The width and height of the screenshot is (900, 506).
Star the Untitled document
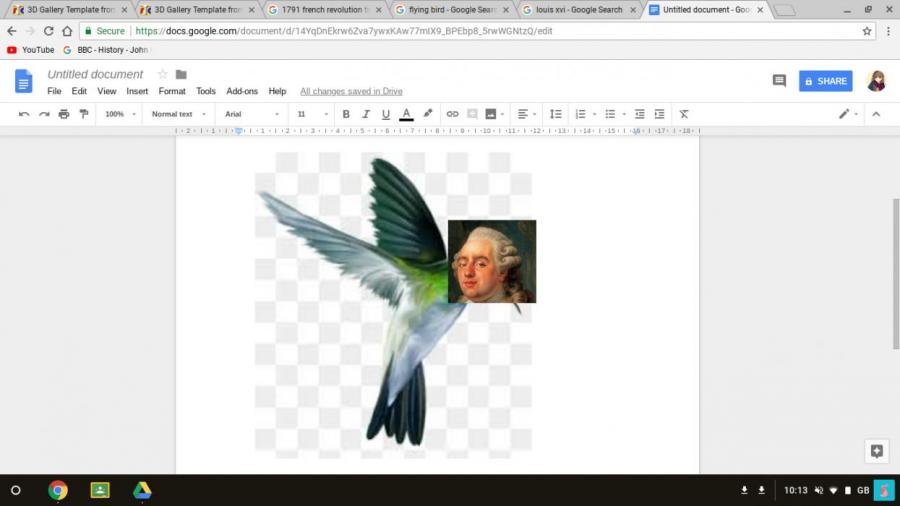[x=162, y=75]
